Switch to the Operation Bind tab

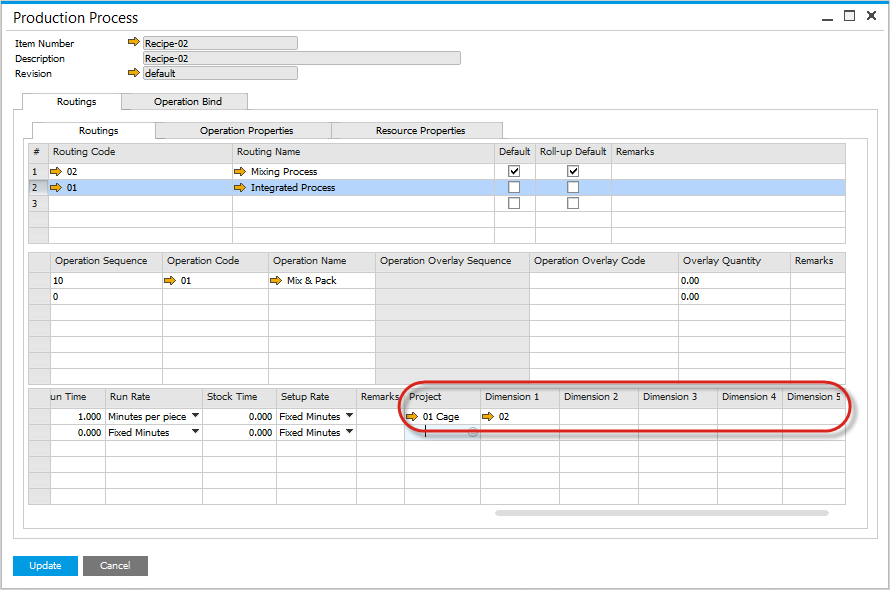187,101
